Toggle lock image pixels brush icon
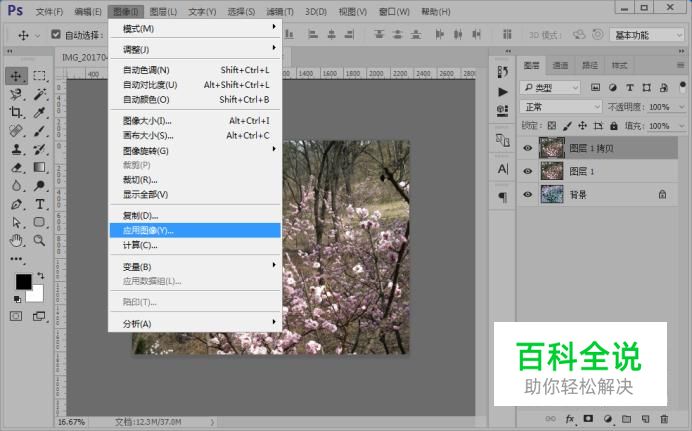The height and width of the screenshot is (431, 692). [567, 126]
